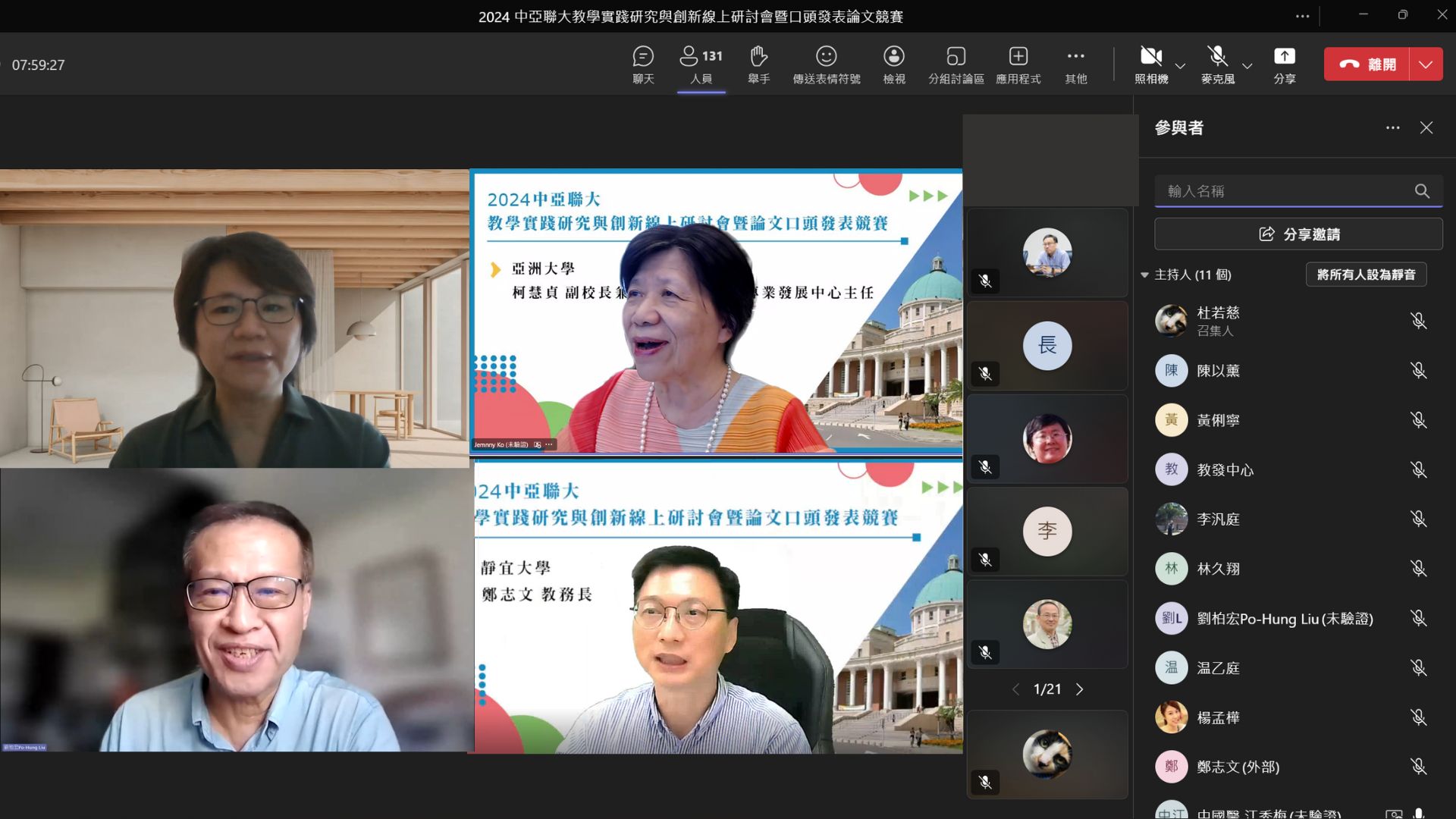Image resolution: width=1456 pixels, height=819 pixels.
Task: Expand microphone options dropdown arrow
Action: click(x=1247, y=66)
